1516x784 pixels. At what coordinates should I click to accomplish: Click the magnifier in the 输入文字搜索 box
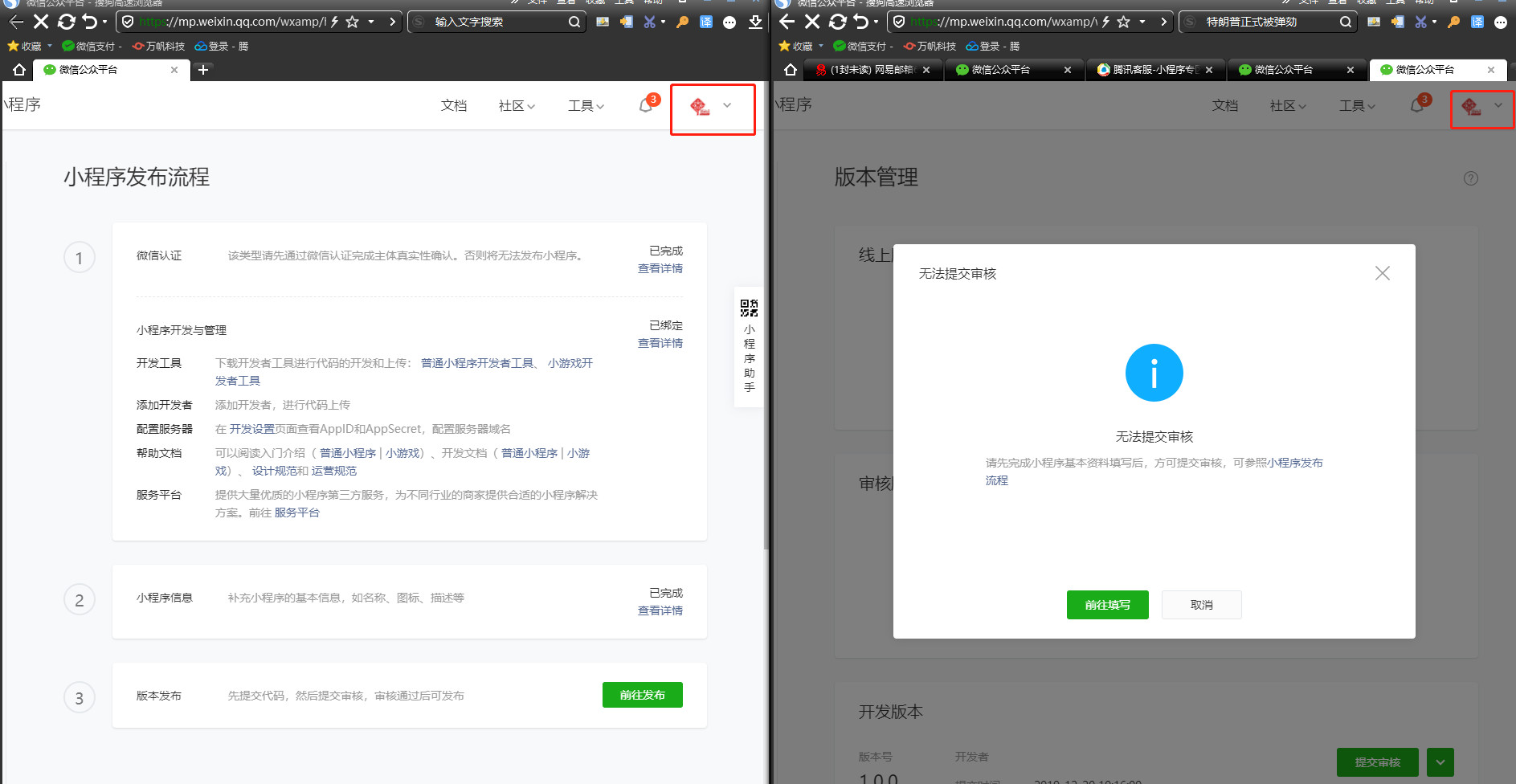574,22
